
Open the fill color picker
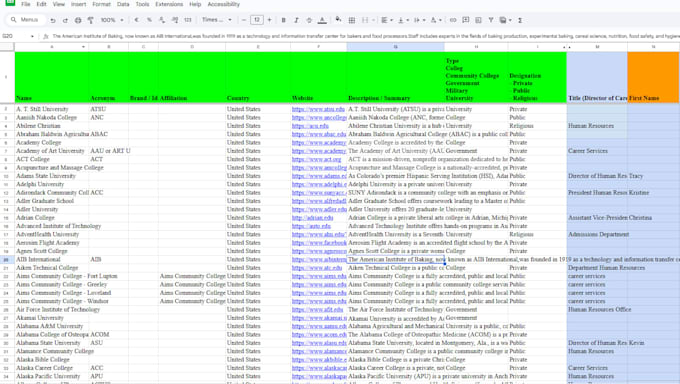(338, 20)
